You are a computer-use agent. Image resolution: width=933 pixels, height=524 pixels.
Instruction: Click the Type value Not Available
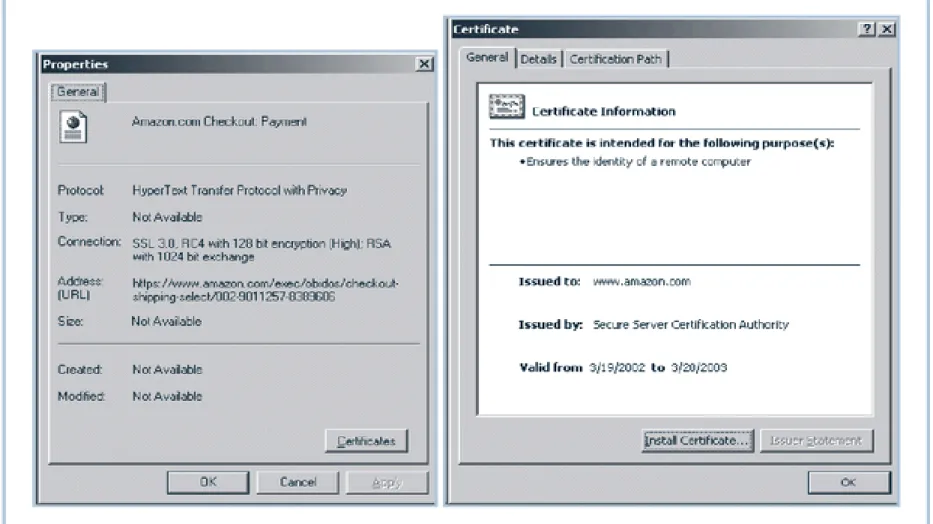[x=167, y=217]
